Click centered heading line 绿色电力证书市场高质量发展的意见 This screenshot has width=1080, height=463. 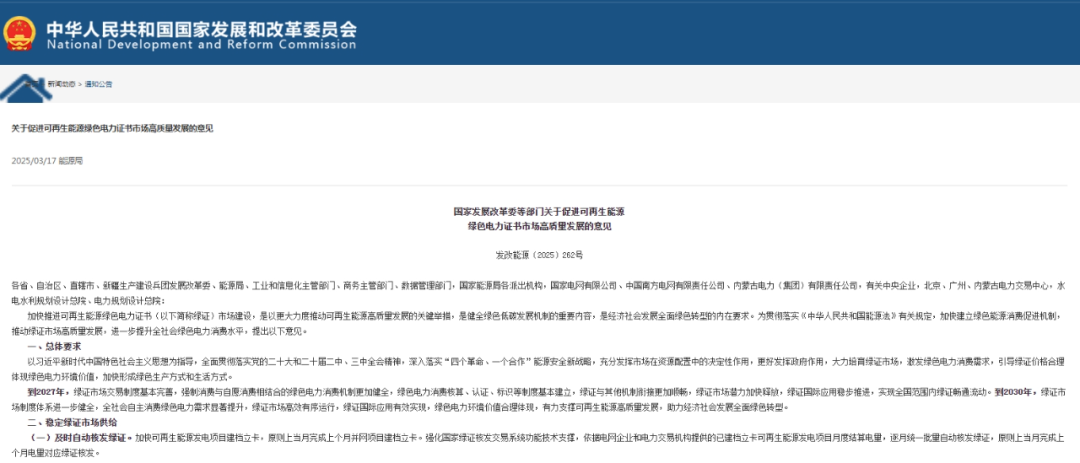point(539,227)
